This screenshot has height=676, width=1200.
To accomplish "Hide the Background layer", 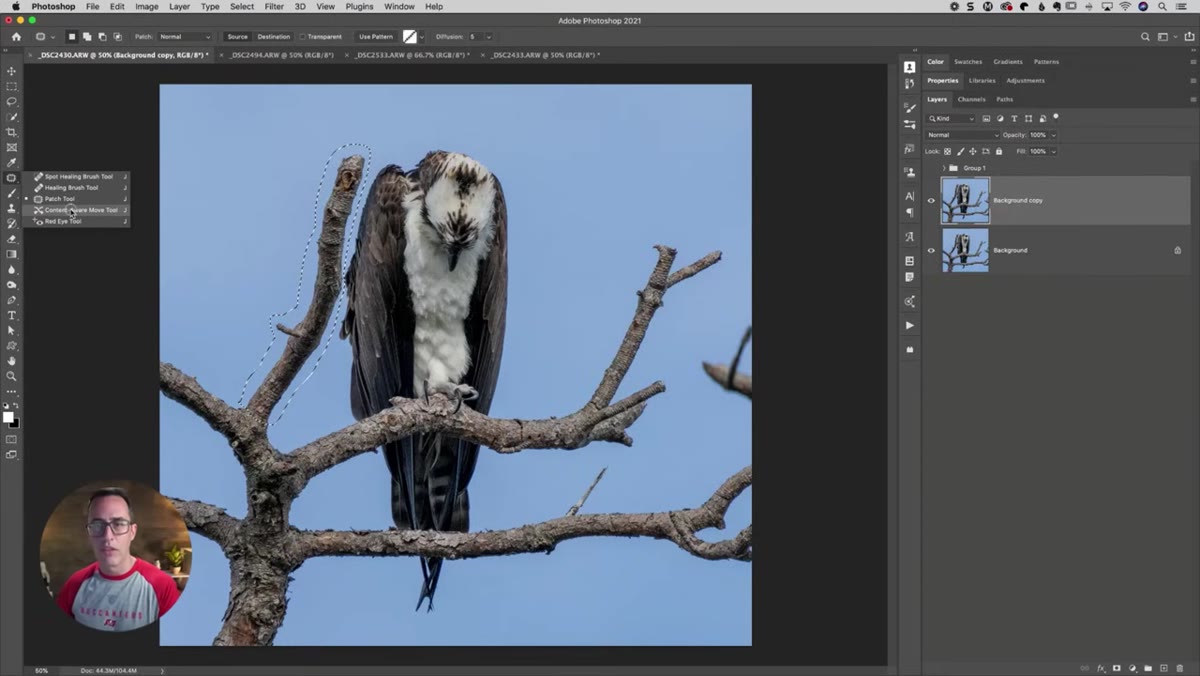I will pyautogui.click(x=931, y=250).
